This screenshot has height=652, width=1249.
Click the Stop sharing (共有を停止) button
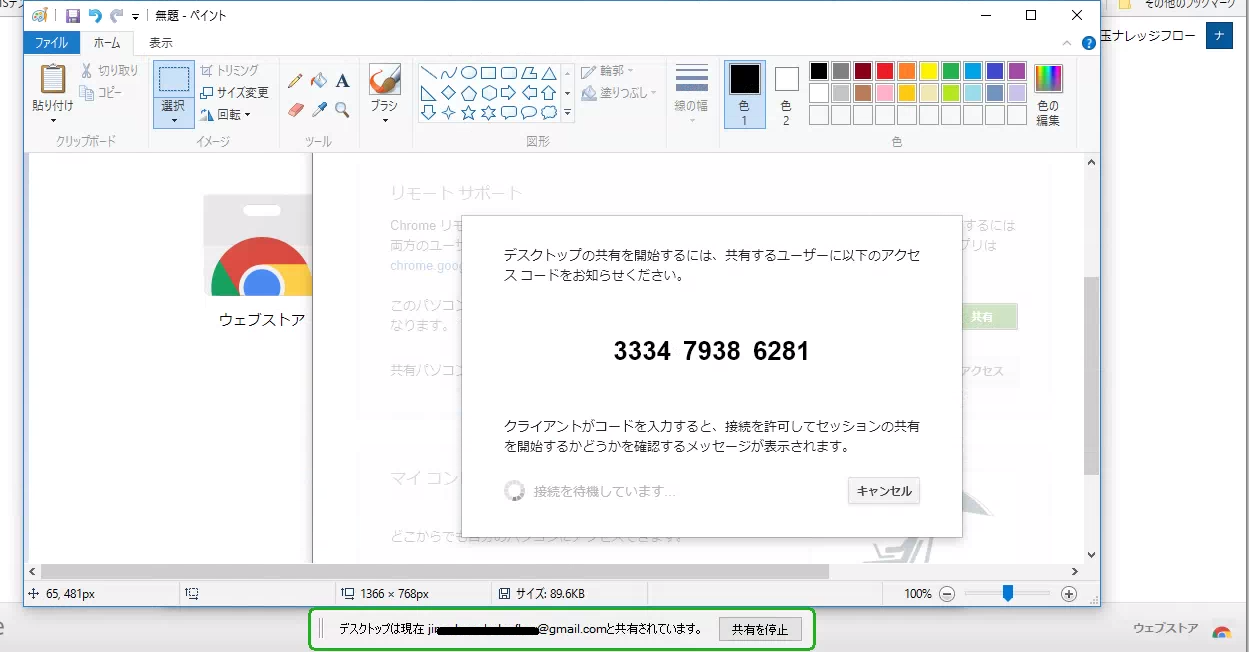760,629
